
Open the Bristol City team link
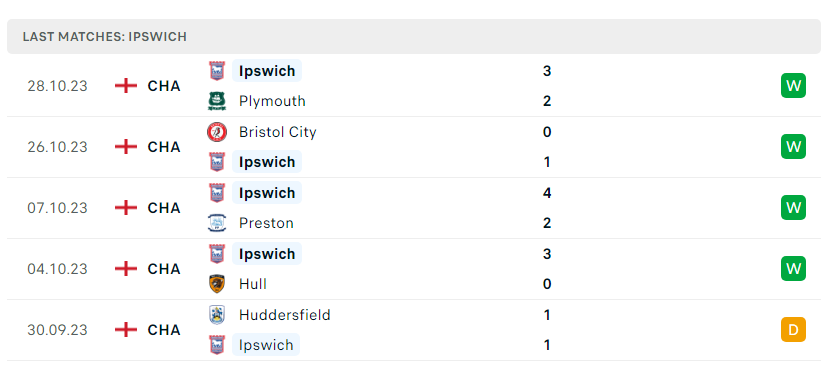click(278, 132)
